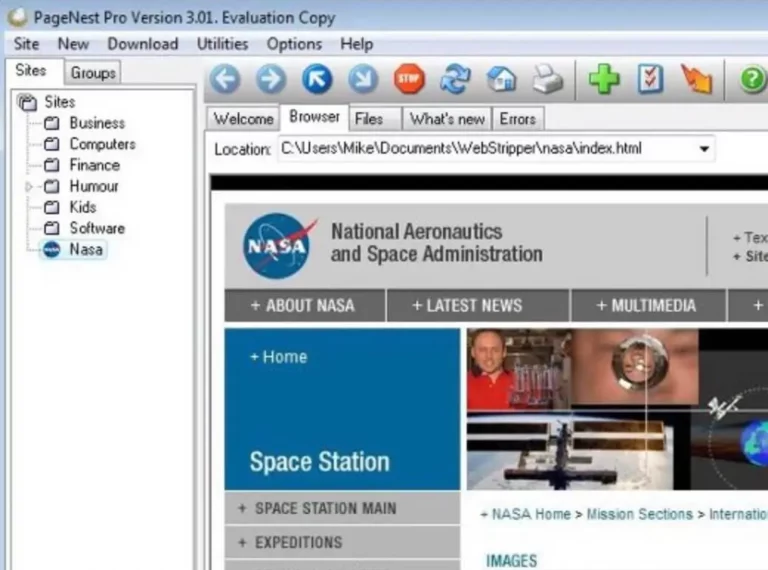Open the What's new tab
The width and height of the screenshot is (768, 570).
[447, 119]
